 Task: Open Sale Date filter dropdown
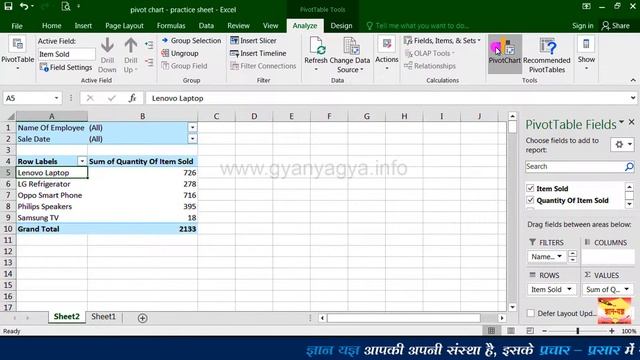coord(192,139)
